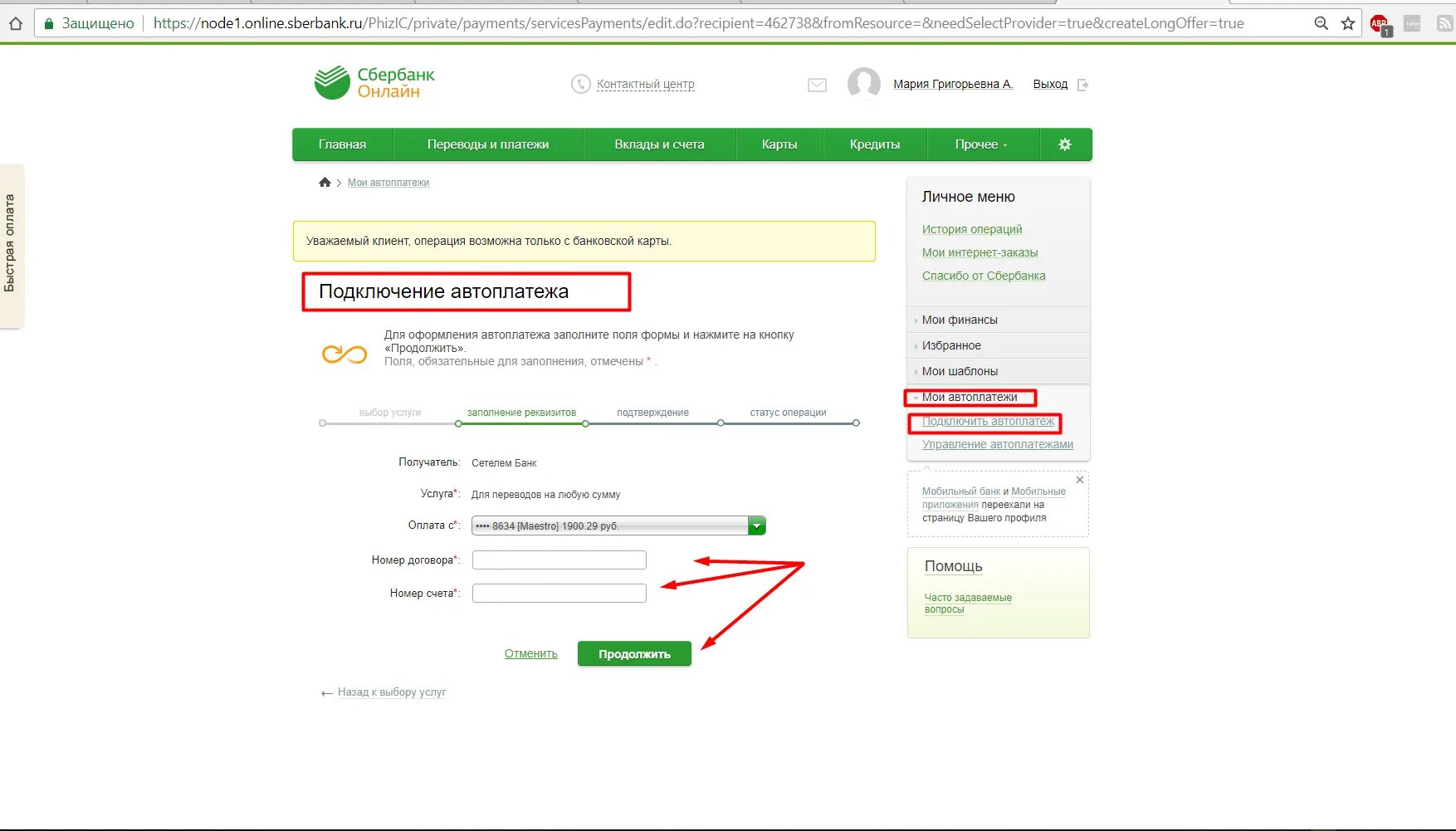Close the Мобильный банк notice with X
Viewport: 1456px width, 831px height.
[1080, 480]
